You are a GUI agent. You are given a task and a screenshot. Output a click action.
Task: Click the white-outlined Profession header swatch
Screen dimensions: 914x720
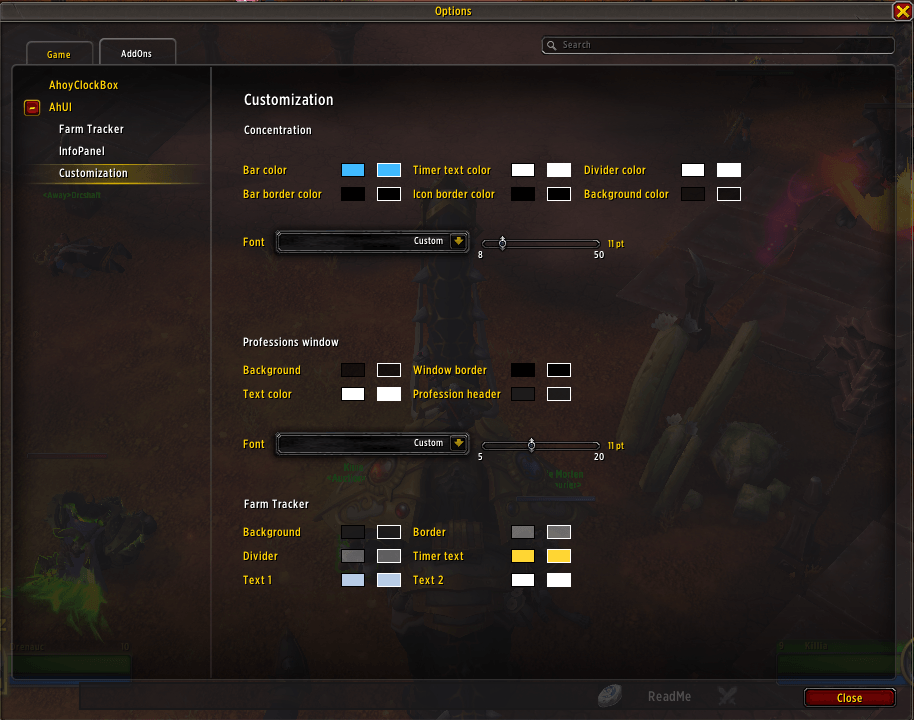[x=559, y=394]
